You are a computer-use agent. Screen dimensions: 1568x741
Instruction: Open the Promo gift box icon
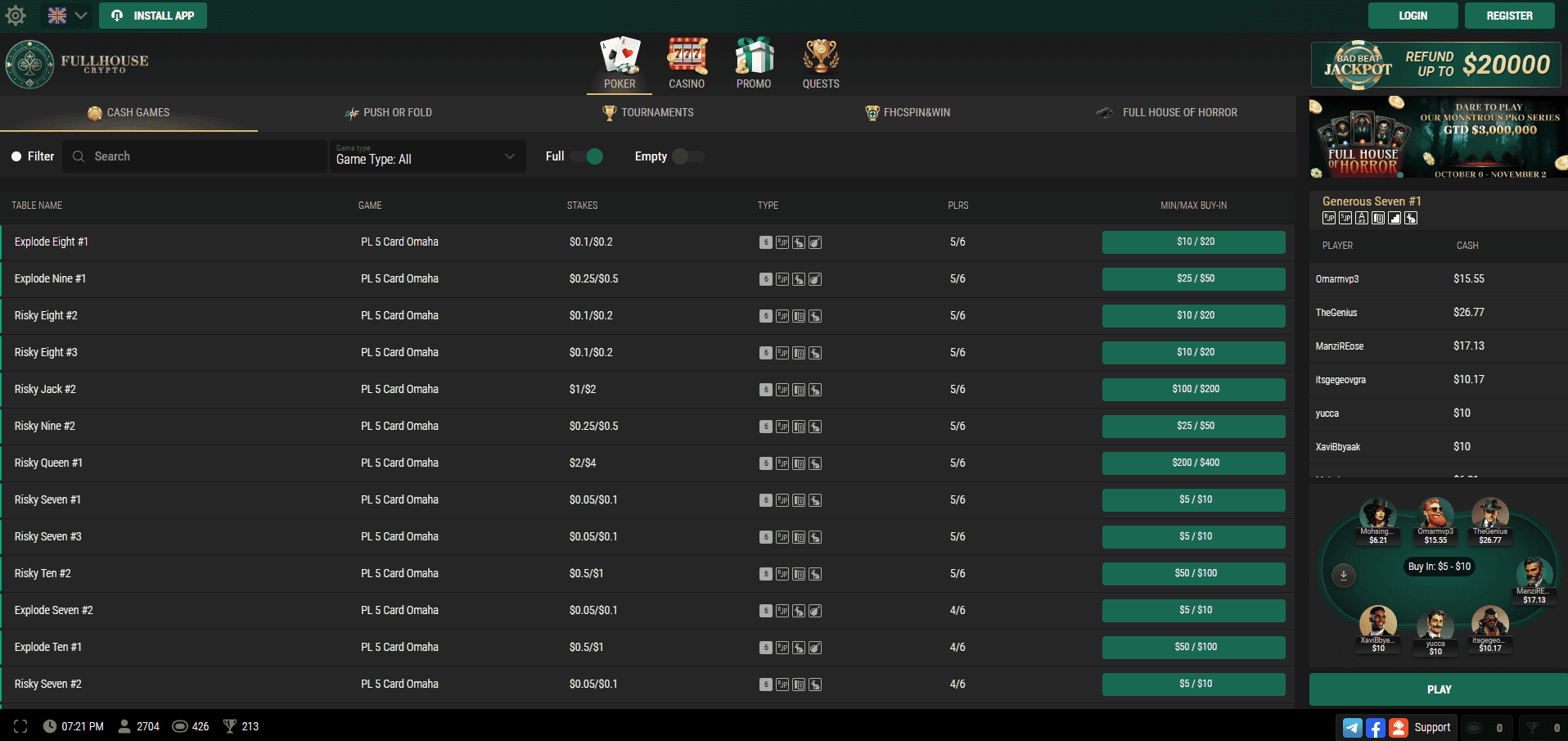tap(753, 56)
